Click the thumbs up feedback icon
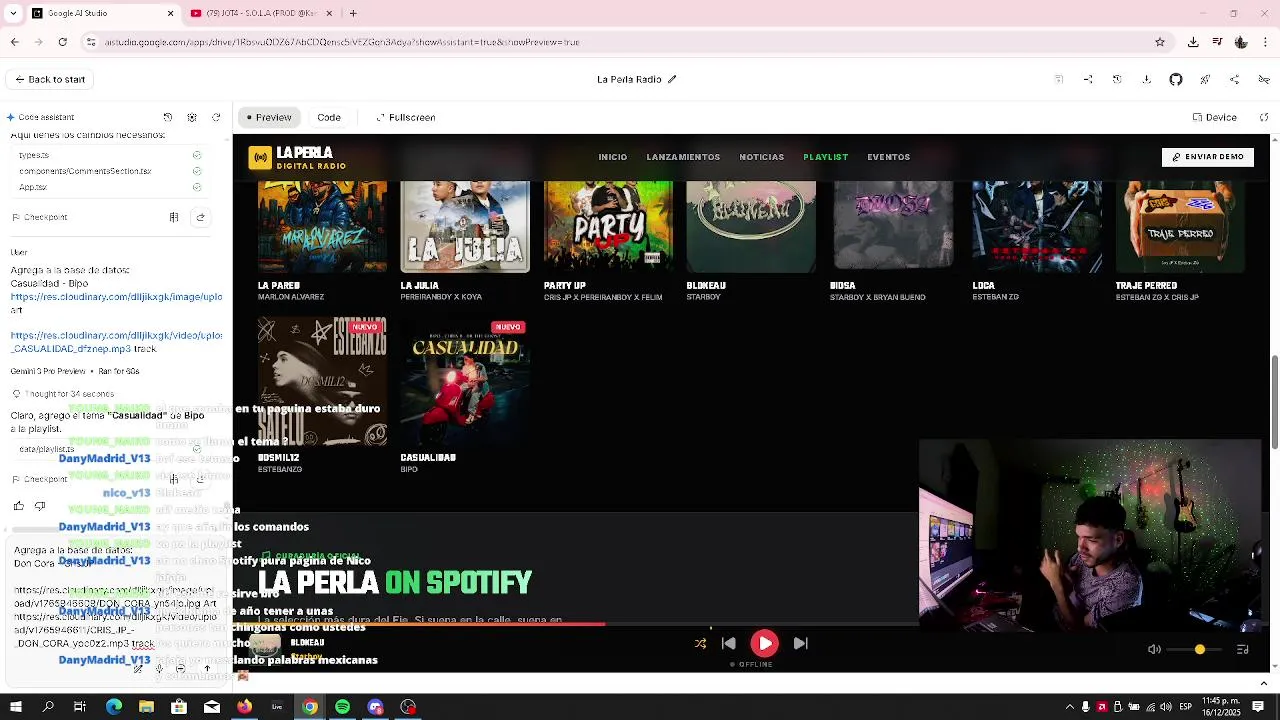1280x720 pixels. click(19, 506)
